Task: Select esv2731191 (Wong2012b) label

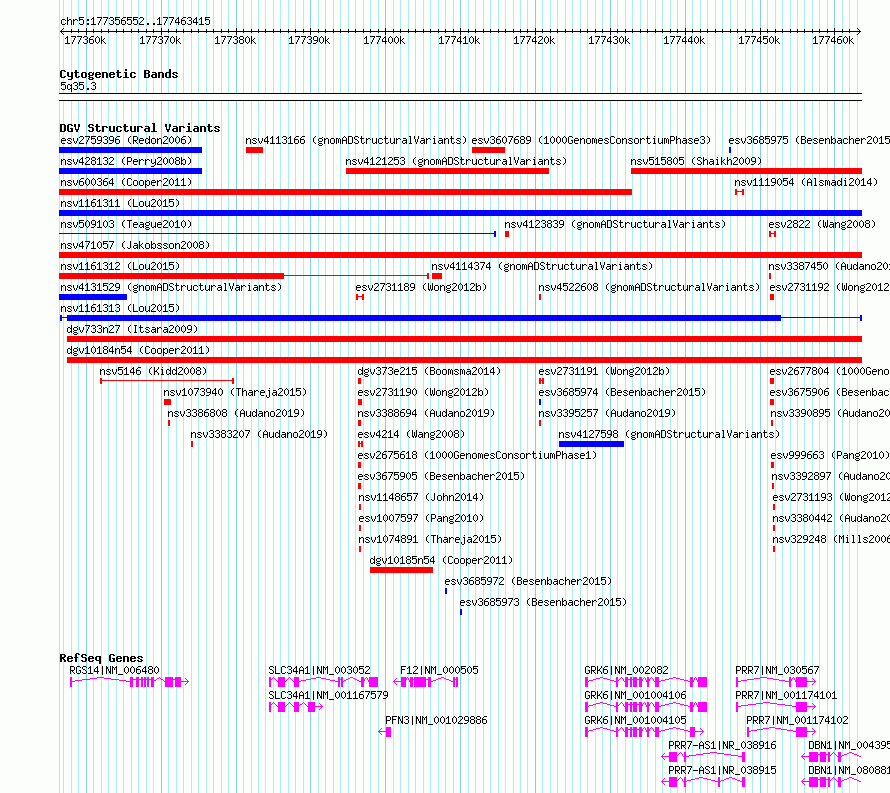Action: 604,371
